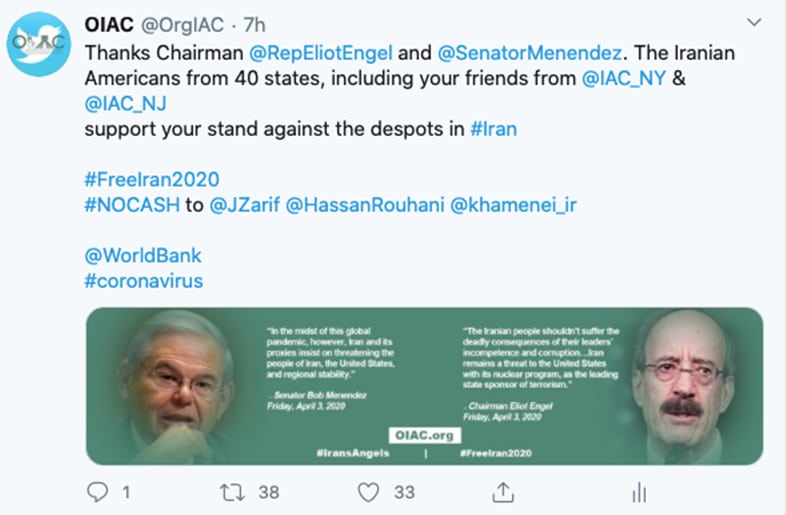Go to the @HassanRouhani profile
This screenshot has width=786, height=515.
pyautogui.click(x=365, y=205)
